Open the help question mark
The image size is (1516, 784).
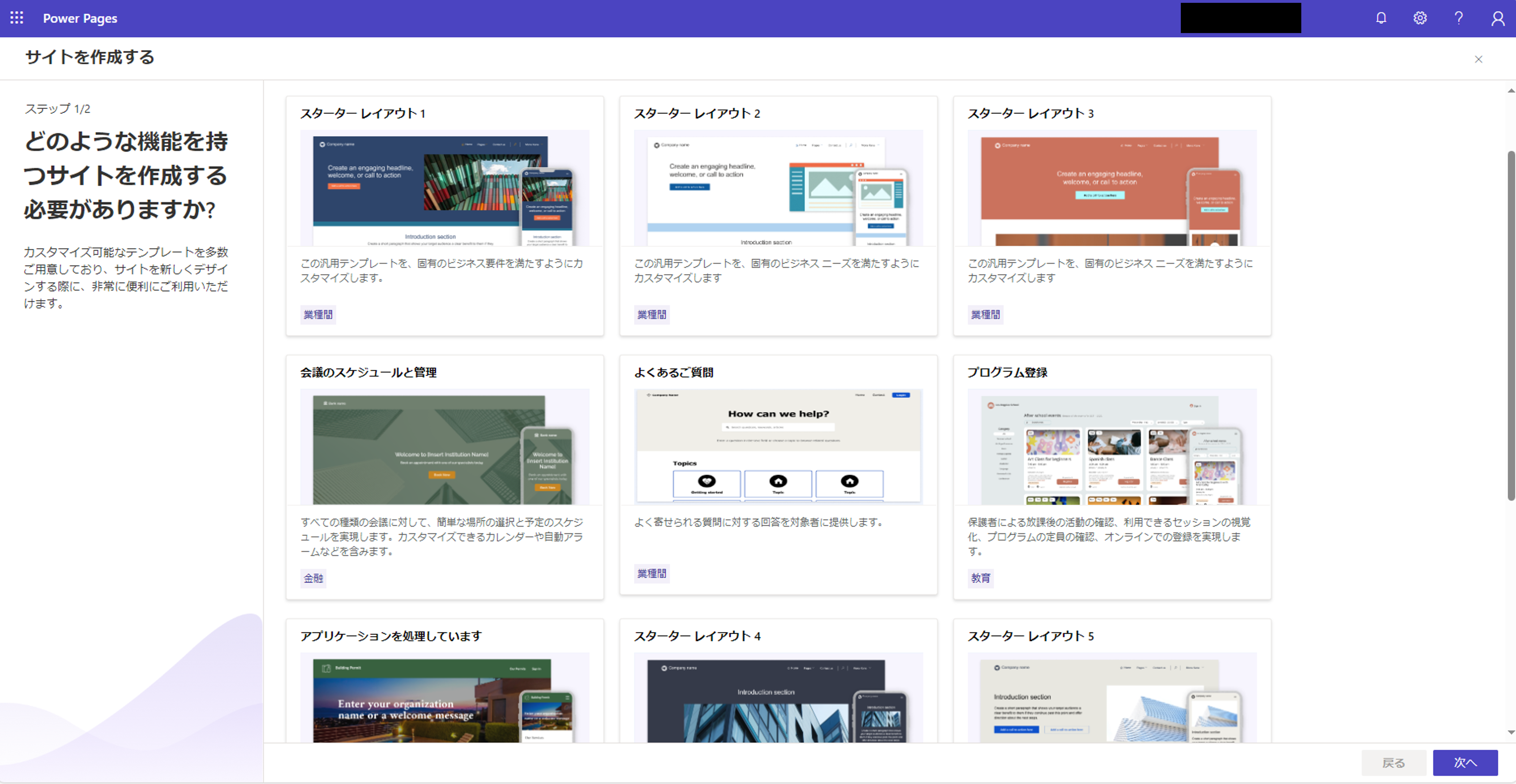pos(1458,18)
